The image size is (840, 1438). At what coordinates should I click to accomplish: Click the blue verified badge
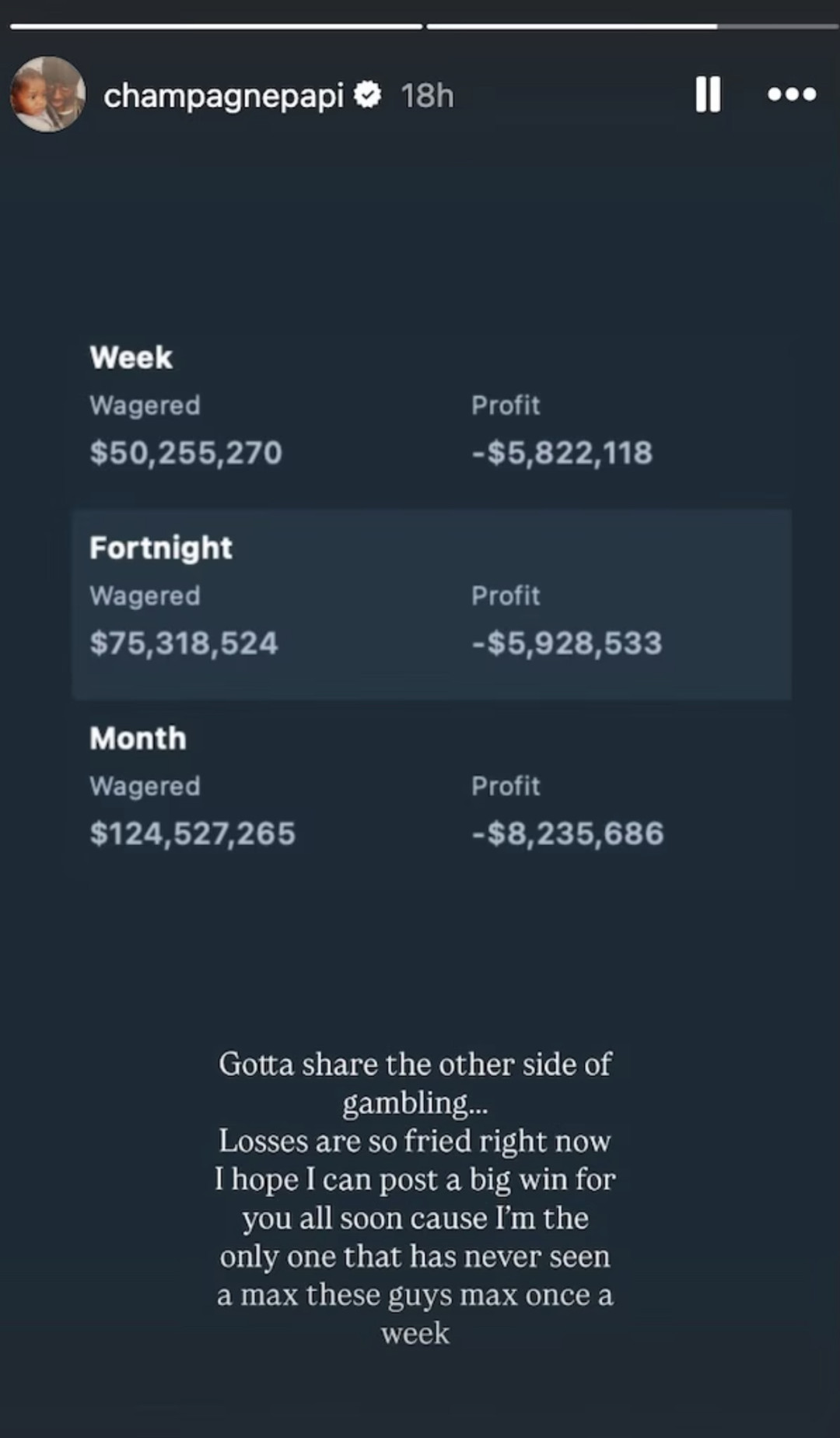[368, 95]
